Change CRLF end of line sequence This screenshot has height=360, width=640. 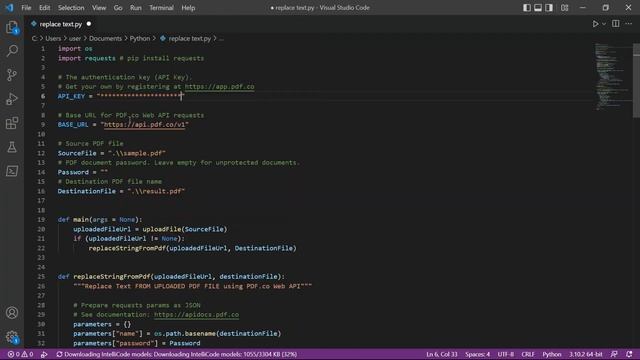pos(528,354)
